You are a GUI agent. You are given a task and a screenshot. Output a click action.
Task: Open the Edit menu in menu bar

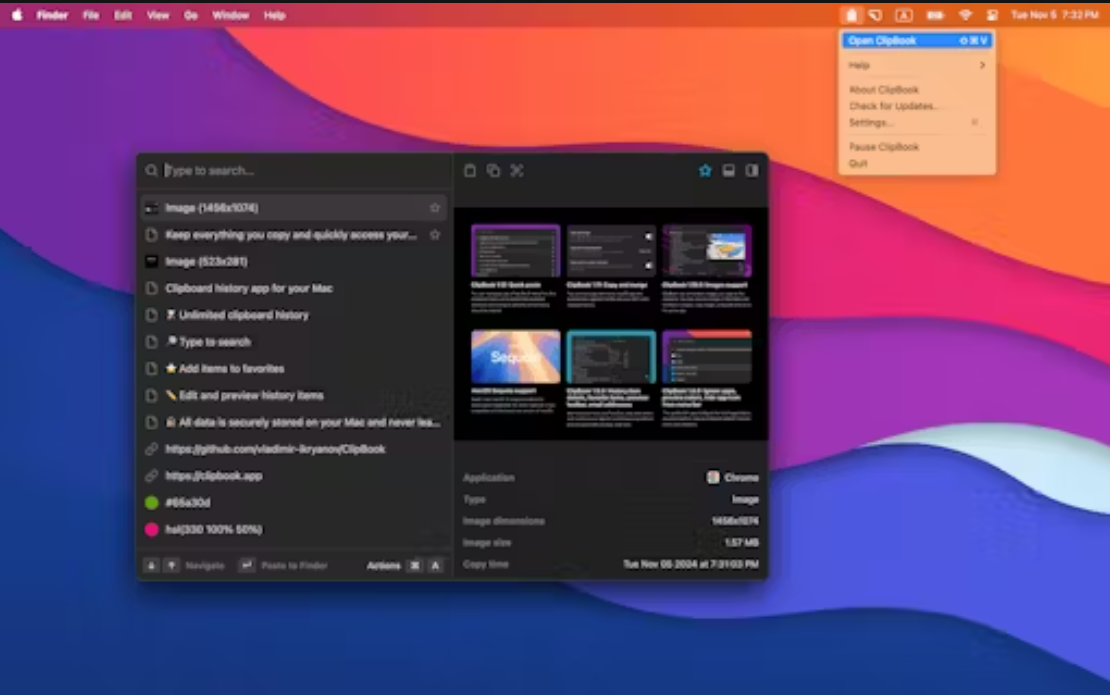pyautogui.click(x=123, y=15)
